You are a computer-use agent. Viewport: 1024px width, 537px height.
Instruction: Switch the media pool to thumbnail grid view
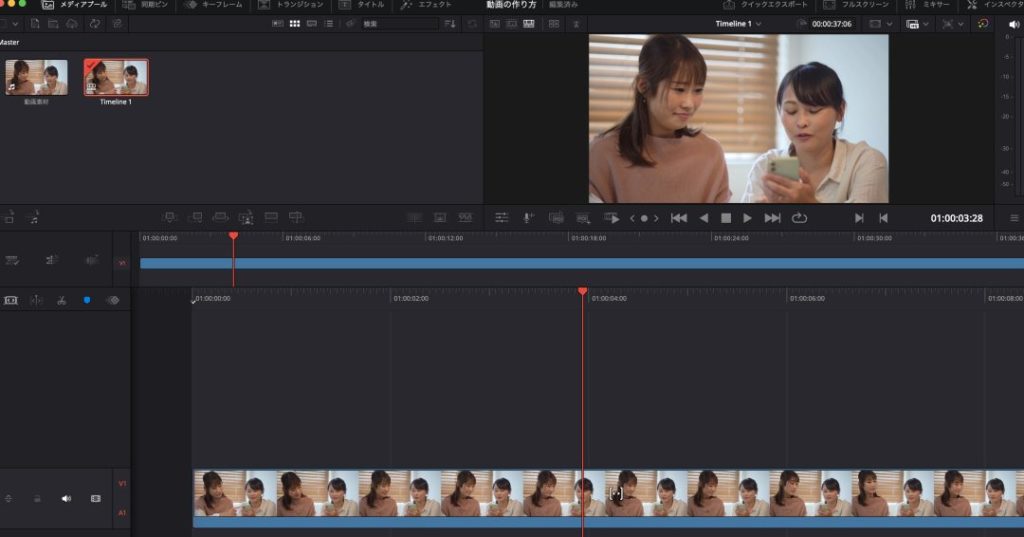pos(295,23)
